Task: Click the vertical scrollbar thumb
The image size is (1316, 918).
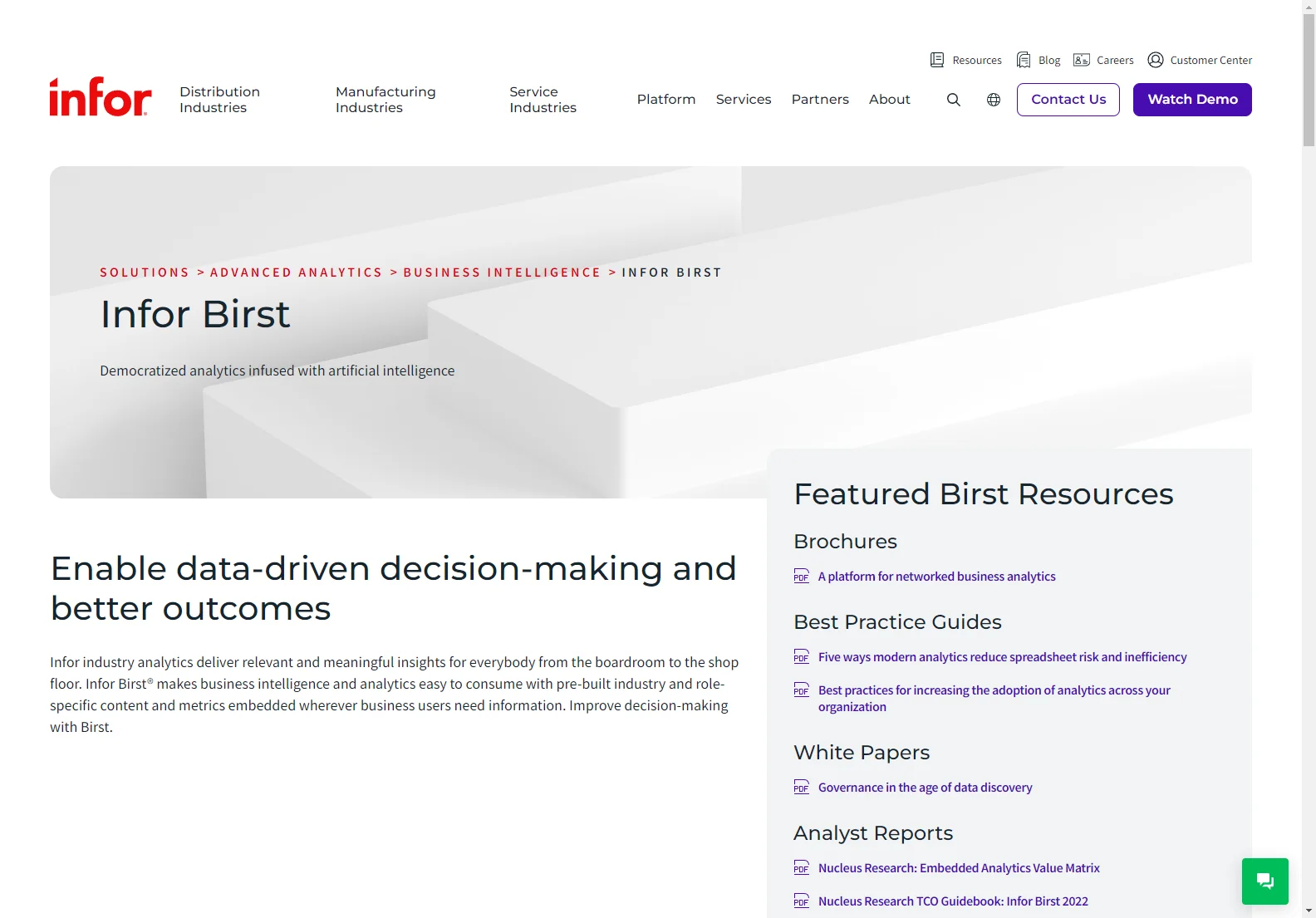Action: click(x=1309, y=81)
